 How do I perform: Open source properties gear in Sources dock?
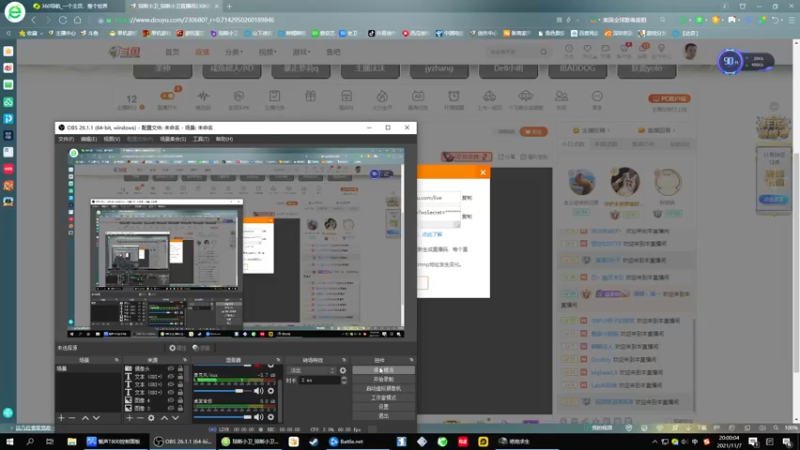point(151,418)
